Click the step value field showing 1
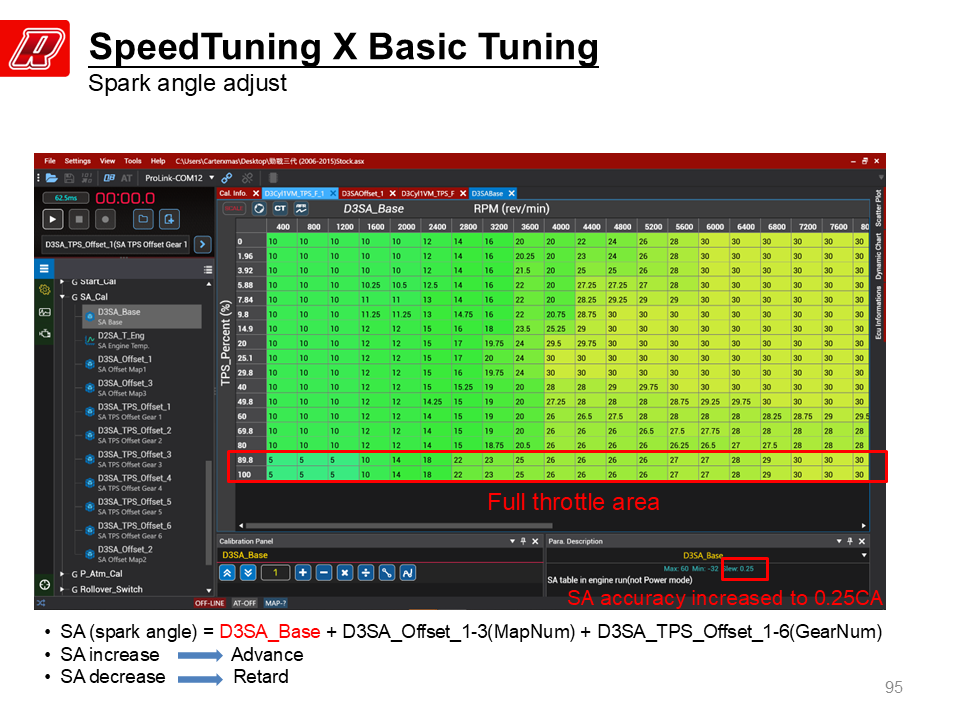This screenshot has height=720, width=960. coord(276,573)
